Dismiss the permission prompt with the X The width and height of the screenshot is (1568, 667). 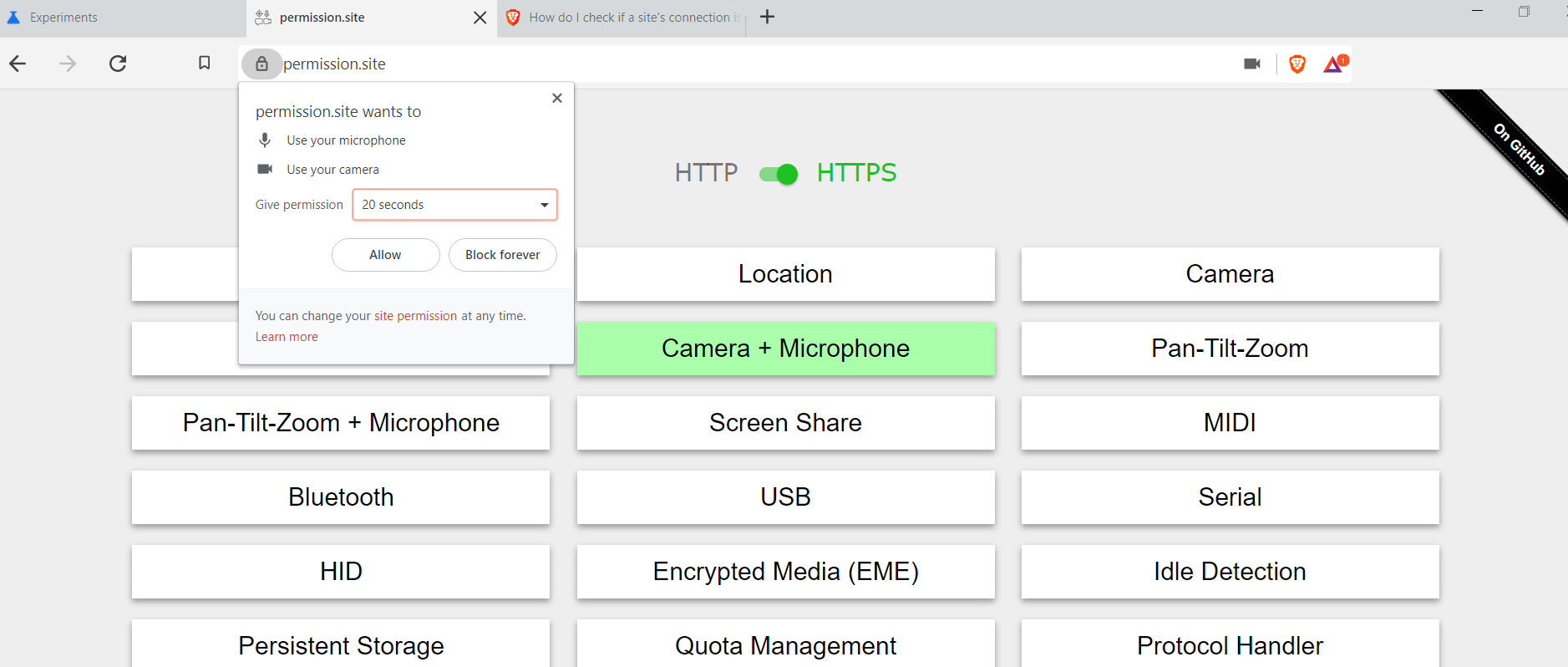click(557, 98)
